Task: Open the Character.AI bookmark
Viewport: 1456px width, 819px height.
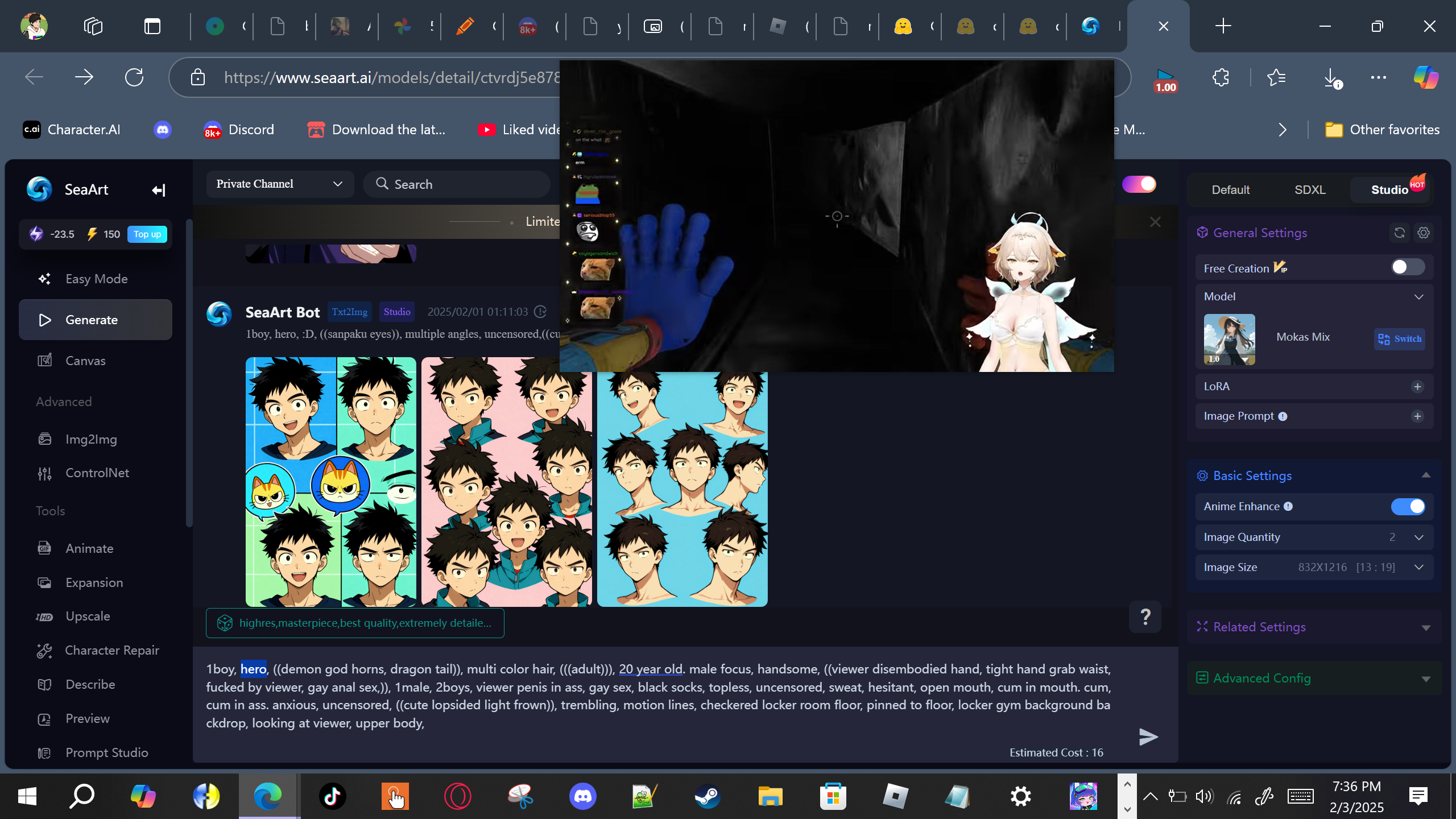Action: coord(72,130)
